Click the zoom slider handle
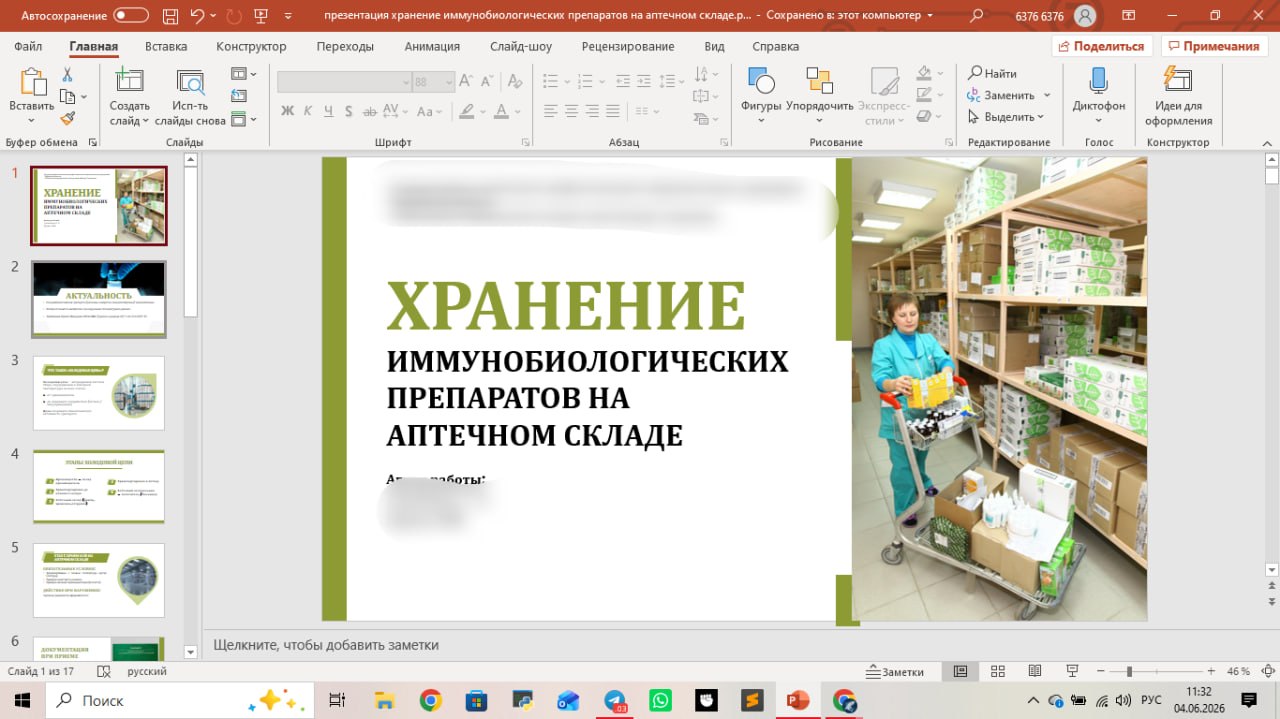This screenshot has height=719, width=1280. pyautogui.click(x=1129, y=671)
